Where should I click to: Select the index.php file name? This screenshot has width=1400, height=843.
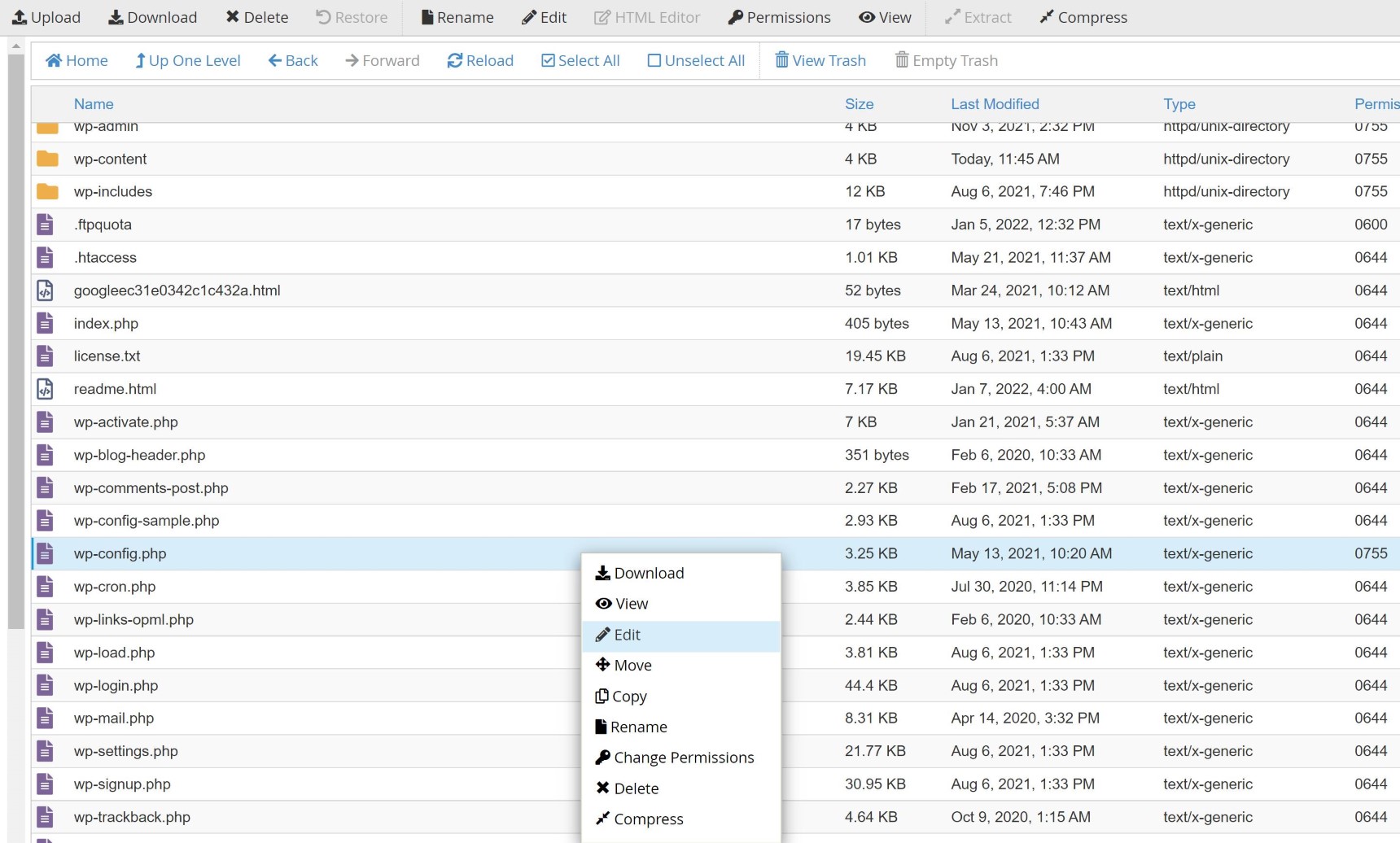(106, 323)
